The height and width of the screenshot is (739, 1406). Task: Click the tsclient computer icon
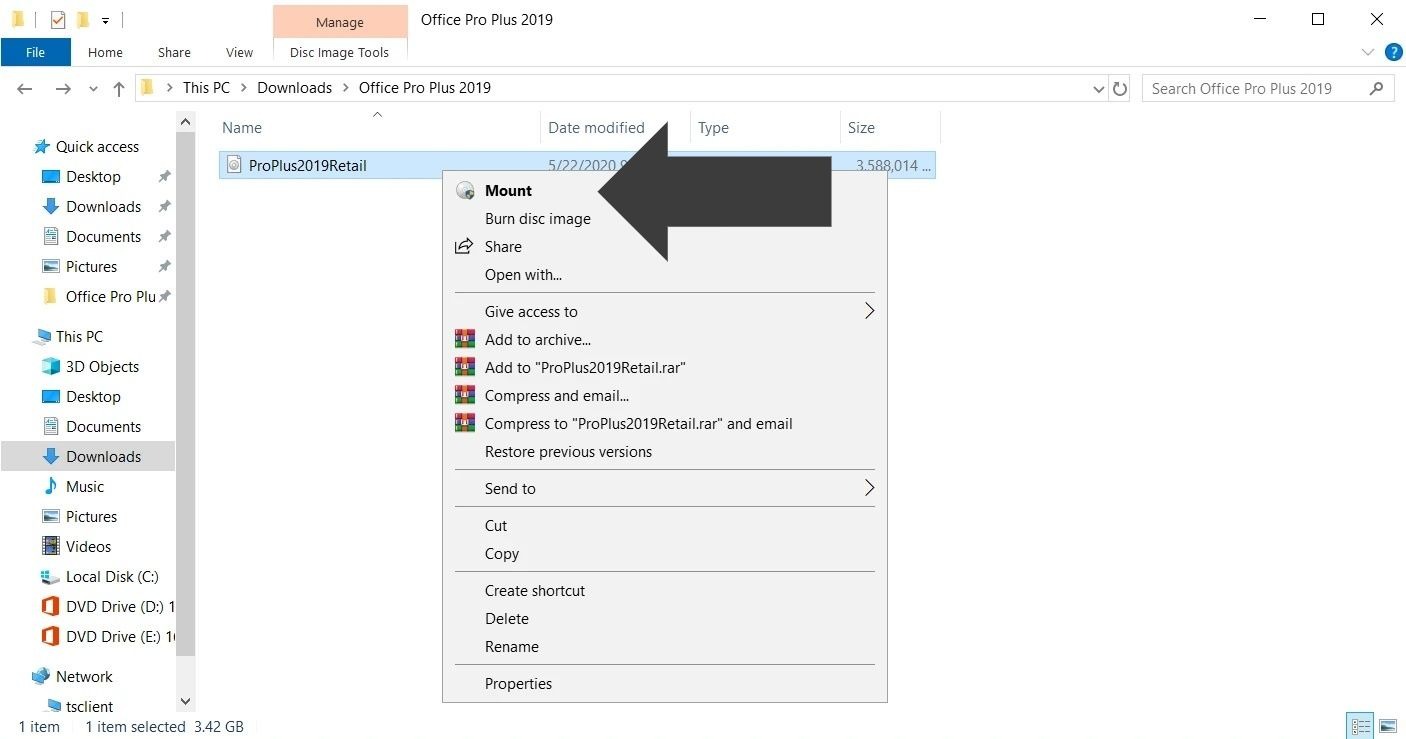pos(54,706)
